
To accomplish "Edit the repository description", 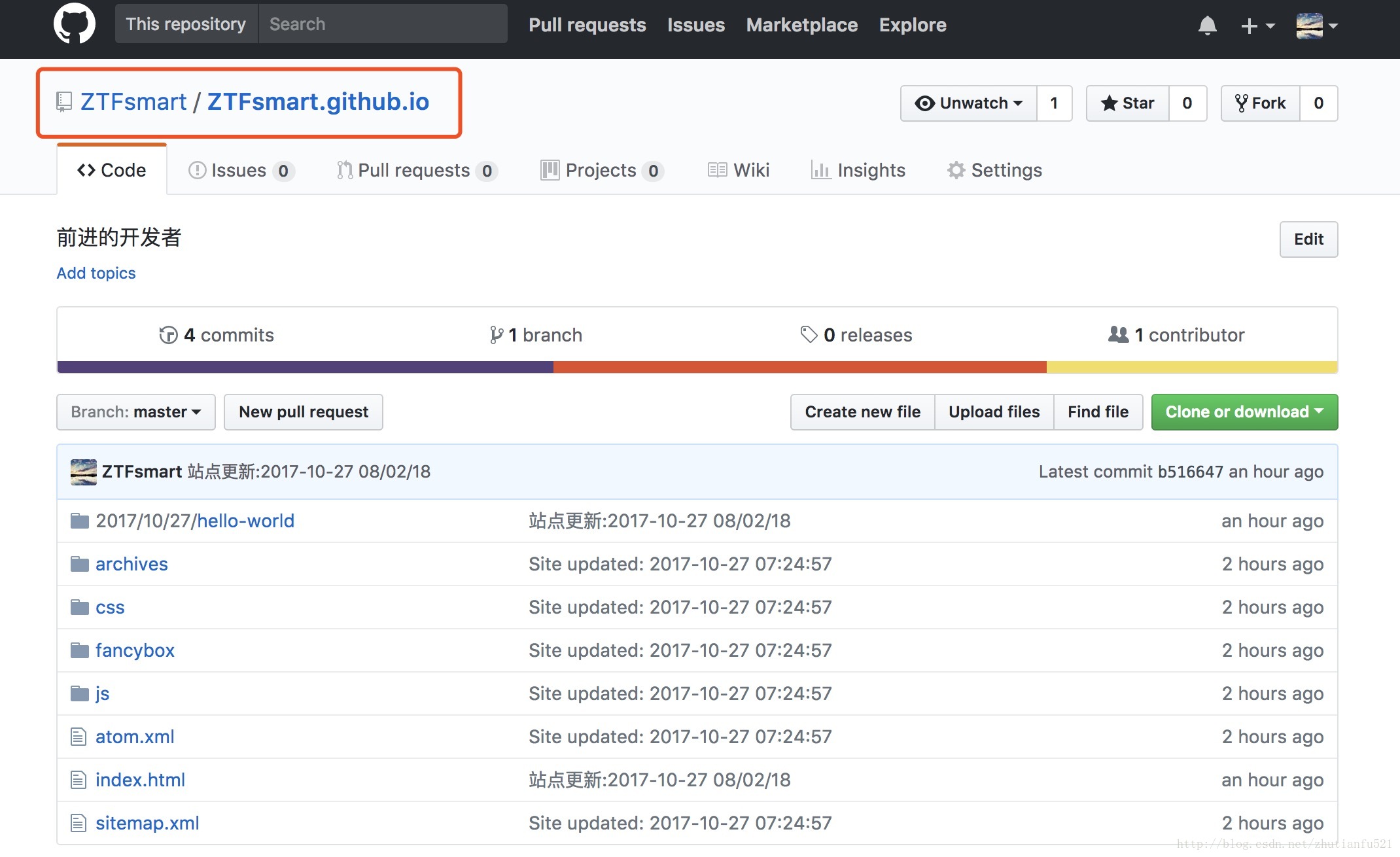I will tap(1308, 239).
